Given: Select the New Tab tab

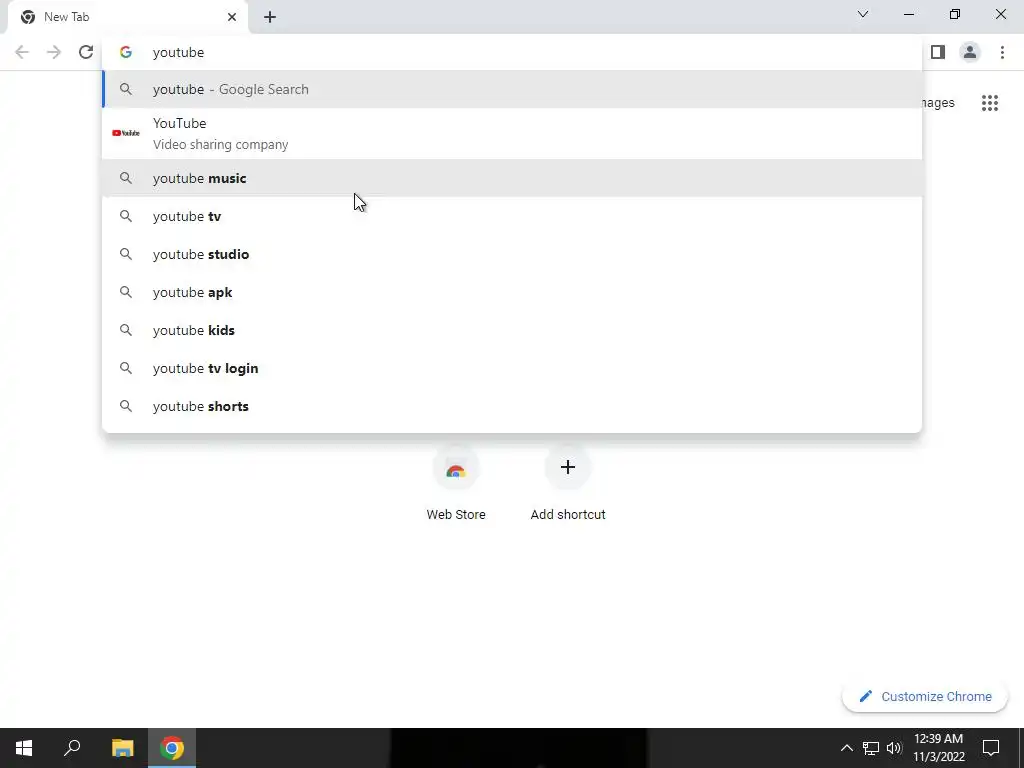Looking at the screenshot, I should click(128, 17).
